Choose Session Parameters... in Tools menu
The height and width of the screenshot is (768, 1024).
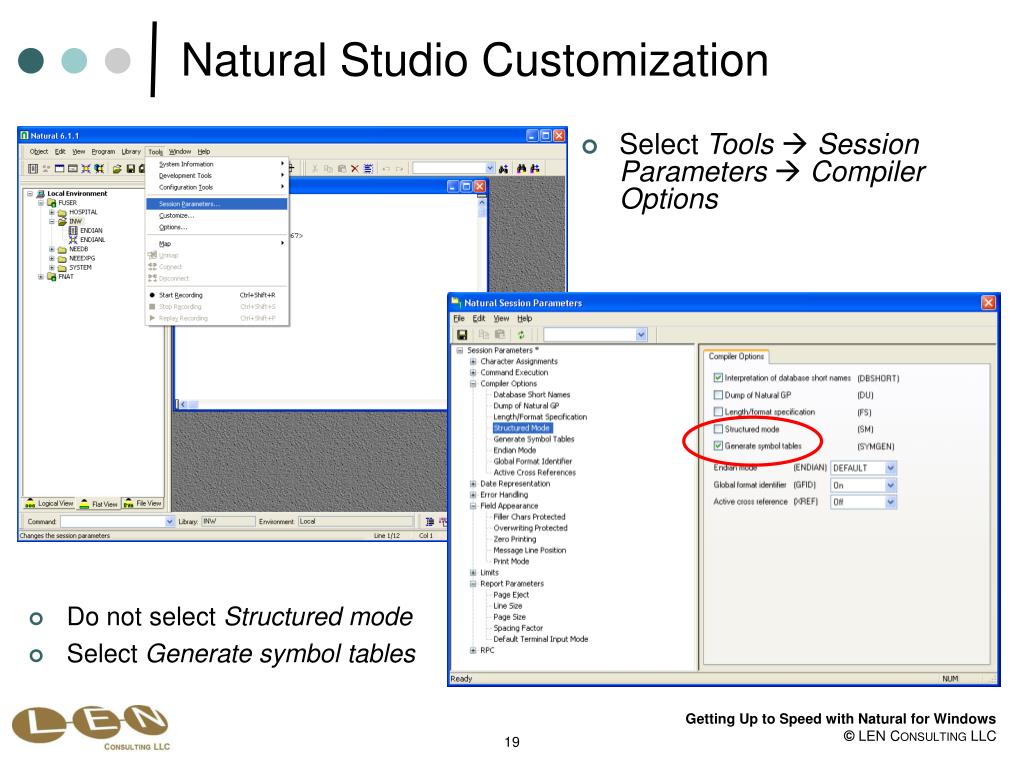217,204
